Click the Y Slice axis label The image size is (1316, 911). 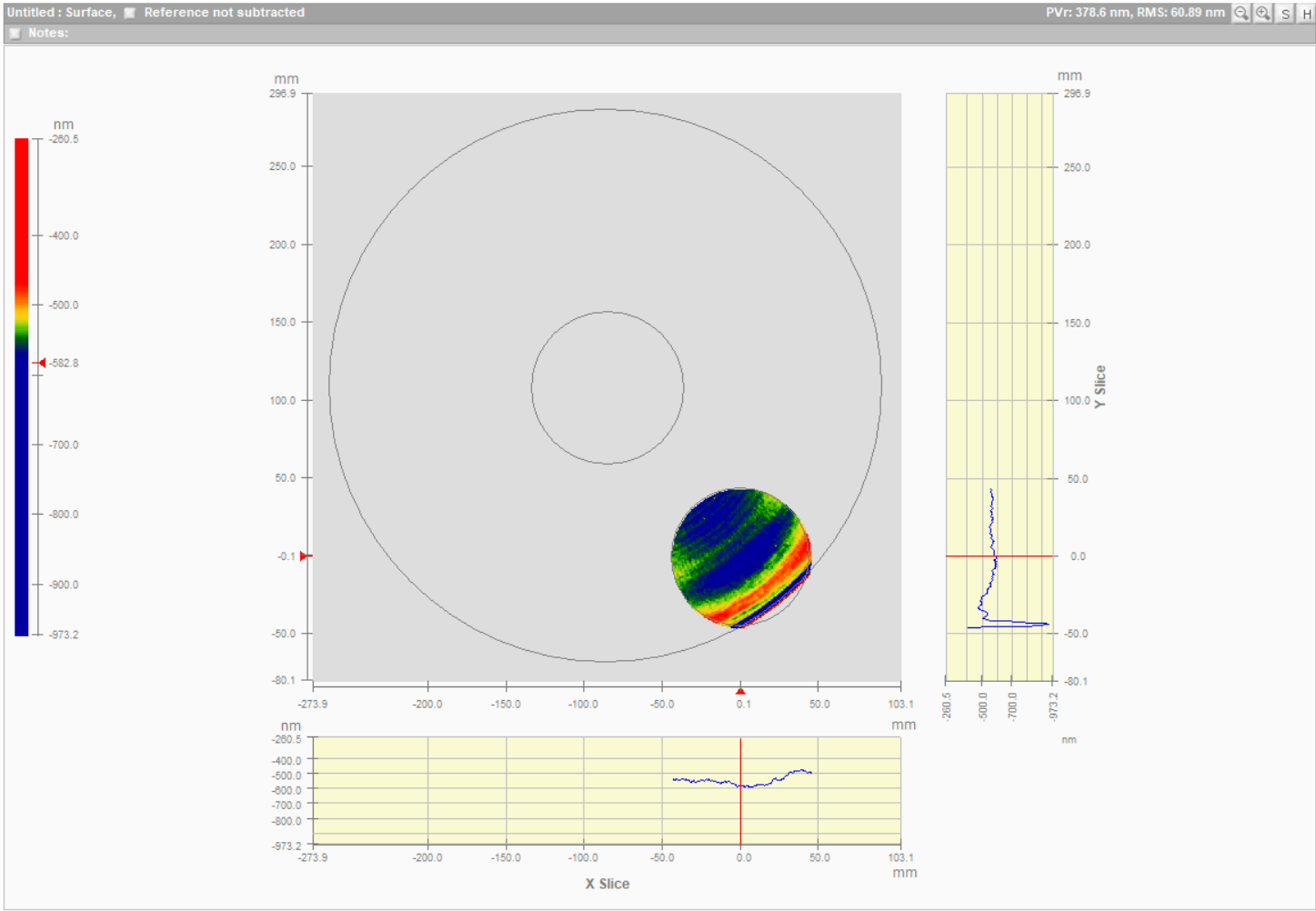(1100, 386)
